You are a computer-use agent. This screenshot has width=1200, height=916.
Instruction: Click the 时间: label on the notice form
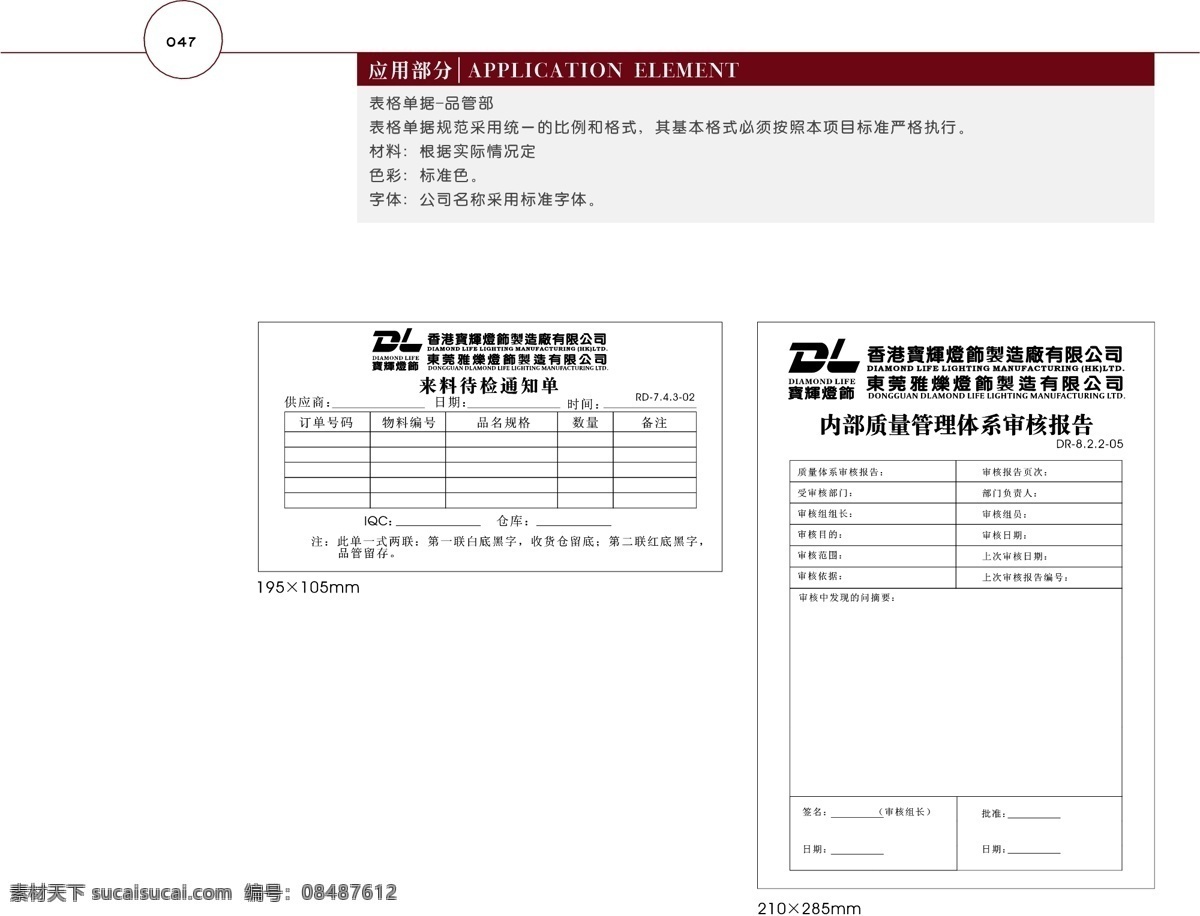583,403
